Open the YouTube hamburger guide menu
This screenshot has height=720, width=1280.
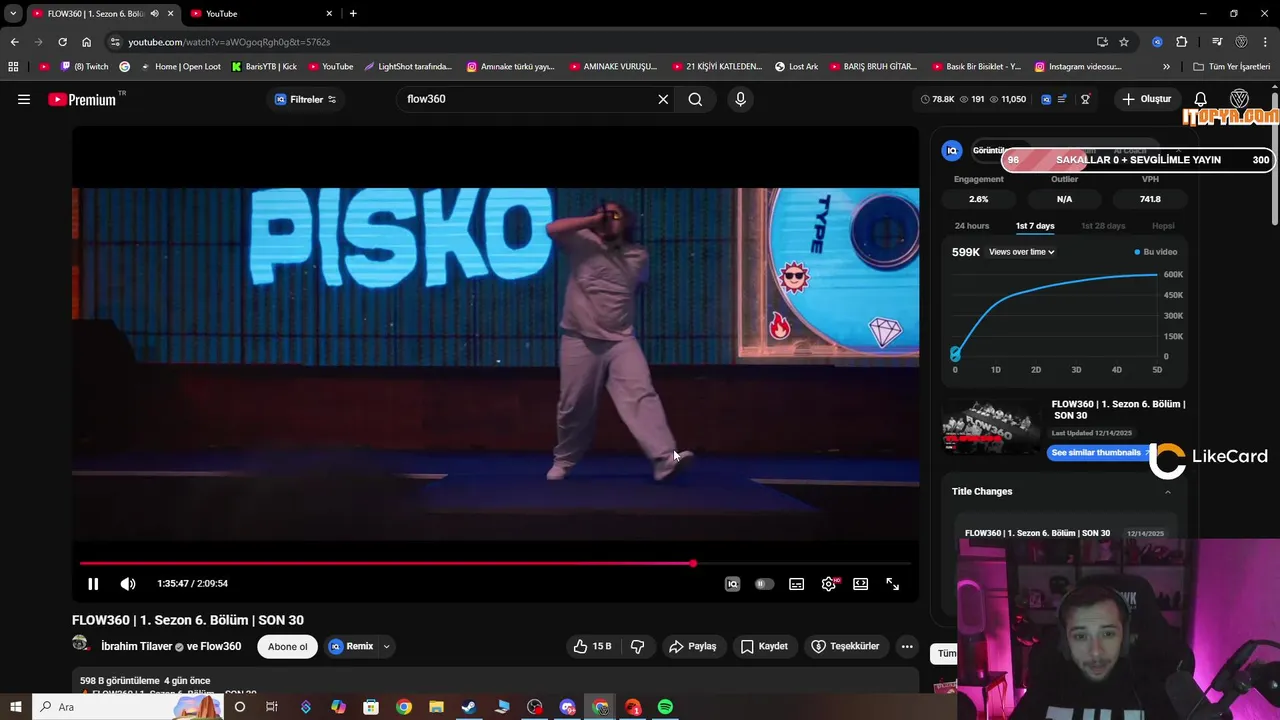coord(24,99)
